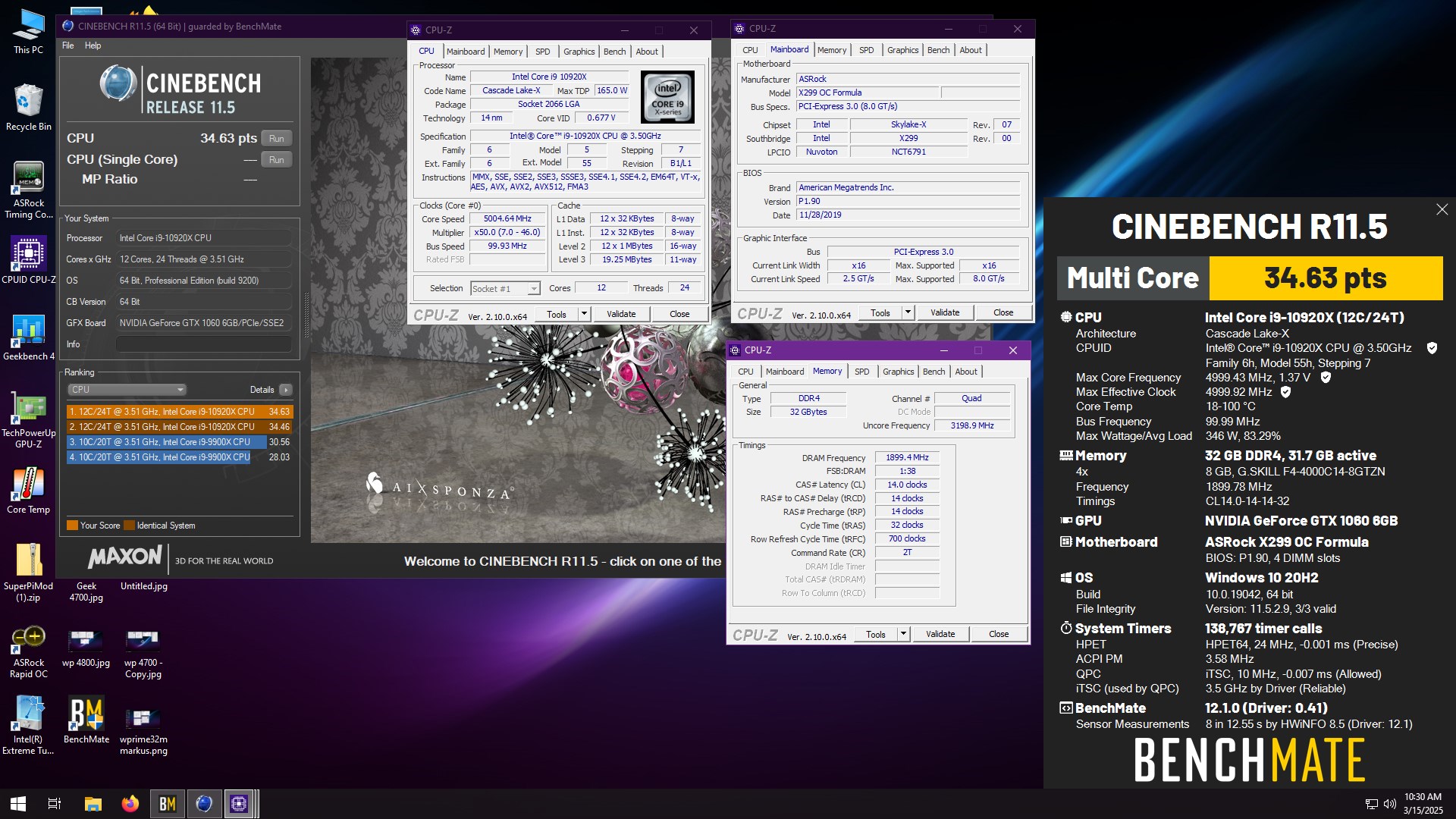Click Validate in Mainboard window
The image size is (1456, 819).
945,312
